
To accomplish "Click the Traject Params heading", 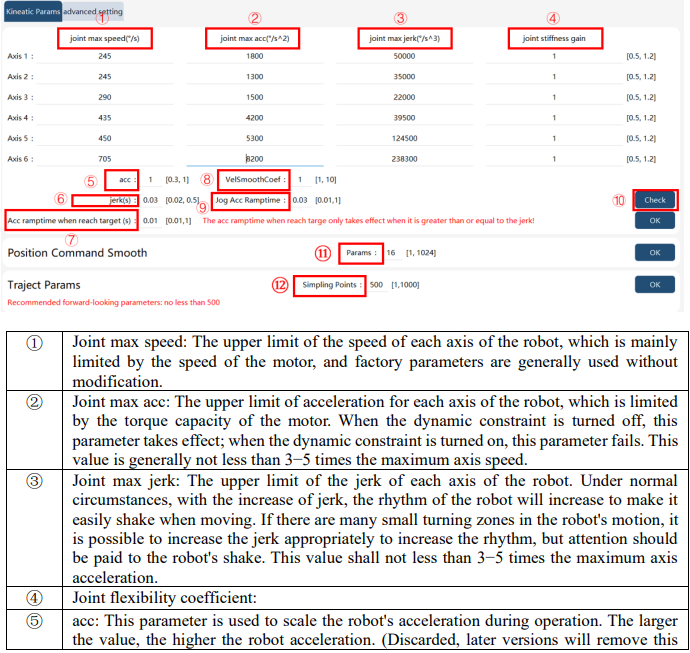I will (44, 285).
